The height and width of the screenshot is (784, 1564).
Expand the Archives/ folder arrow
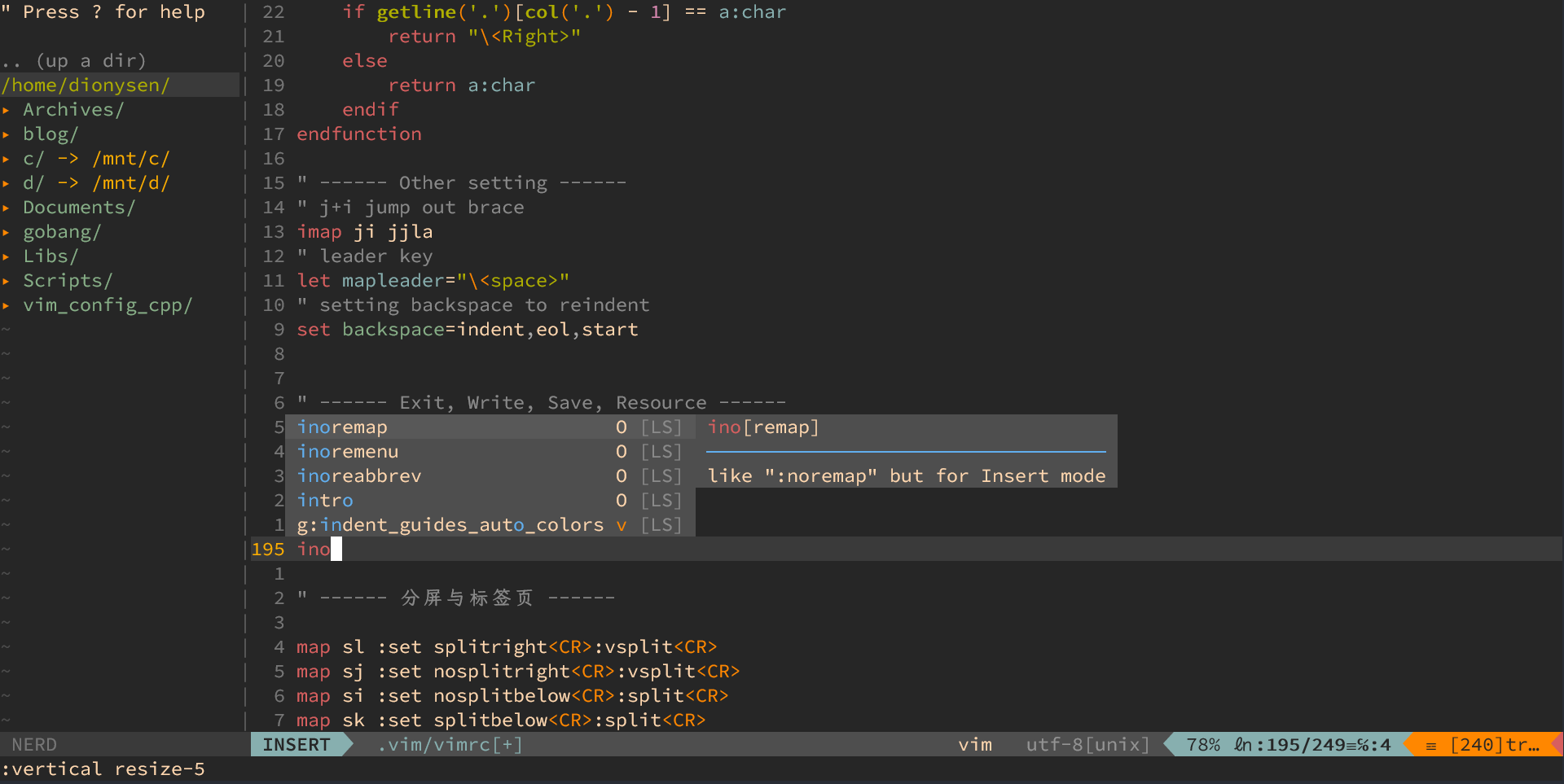pyautogui.click(x=6, y=110)
